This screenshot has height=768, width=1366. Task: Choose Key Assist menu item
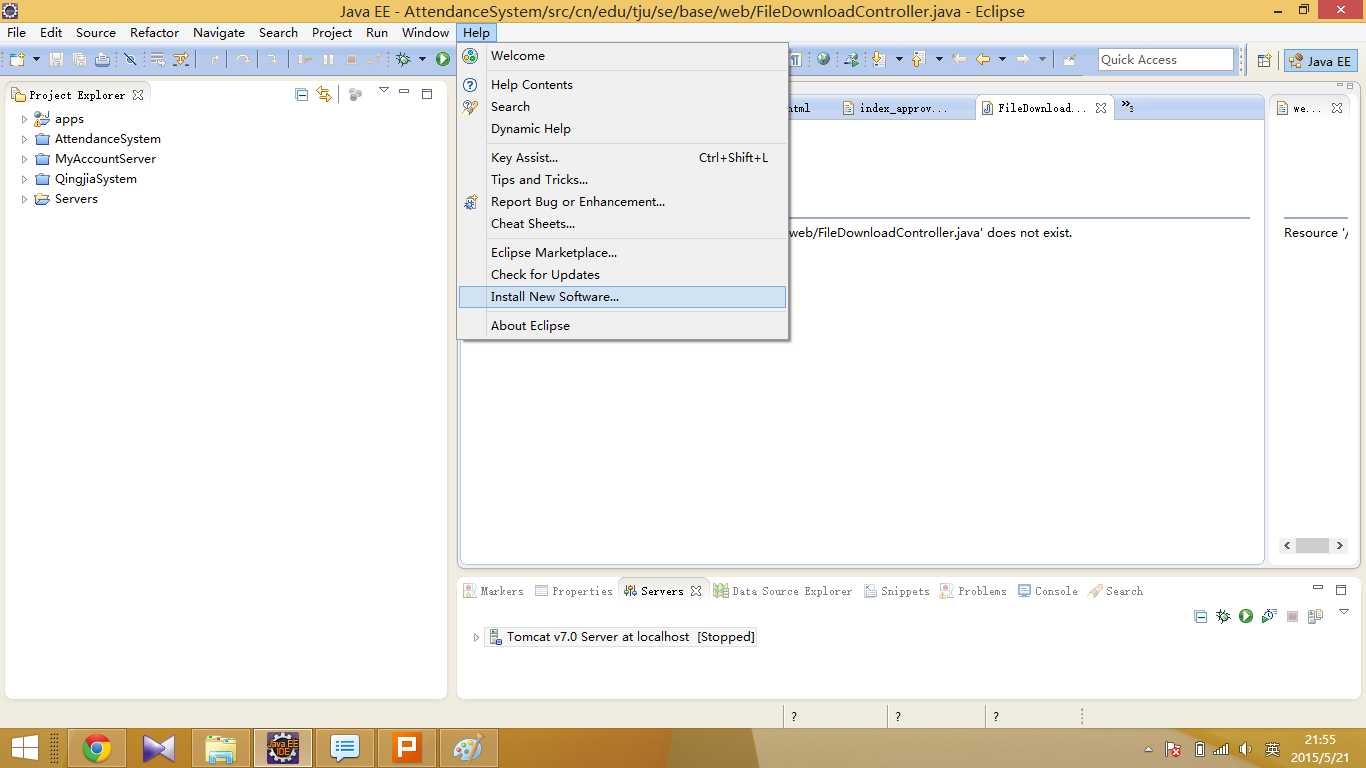(622, 158)
